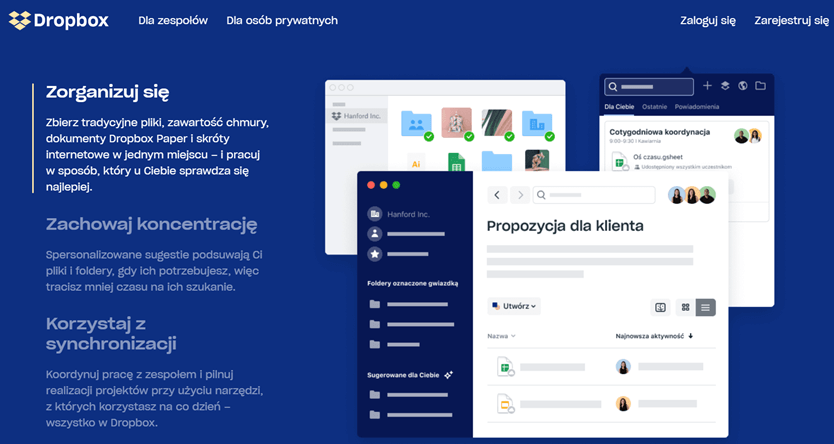Select the Zorganizuj się section heading
The image size is (834, 444).
click(107, 93)
